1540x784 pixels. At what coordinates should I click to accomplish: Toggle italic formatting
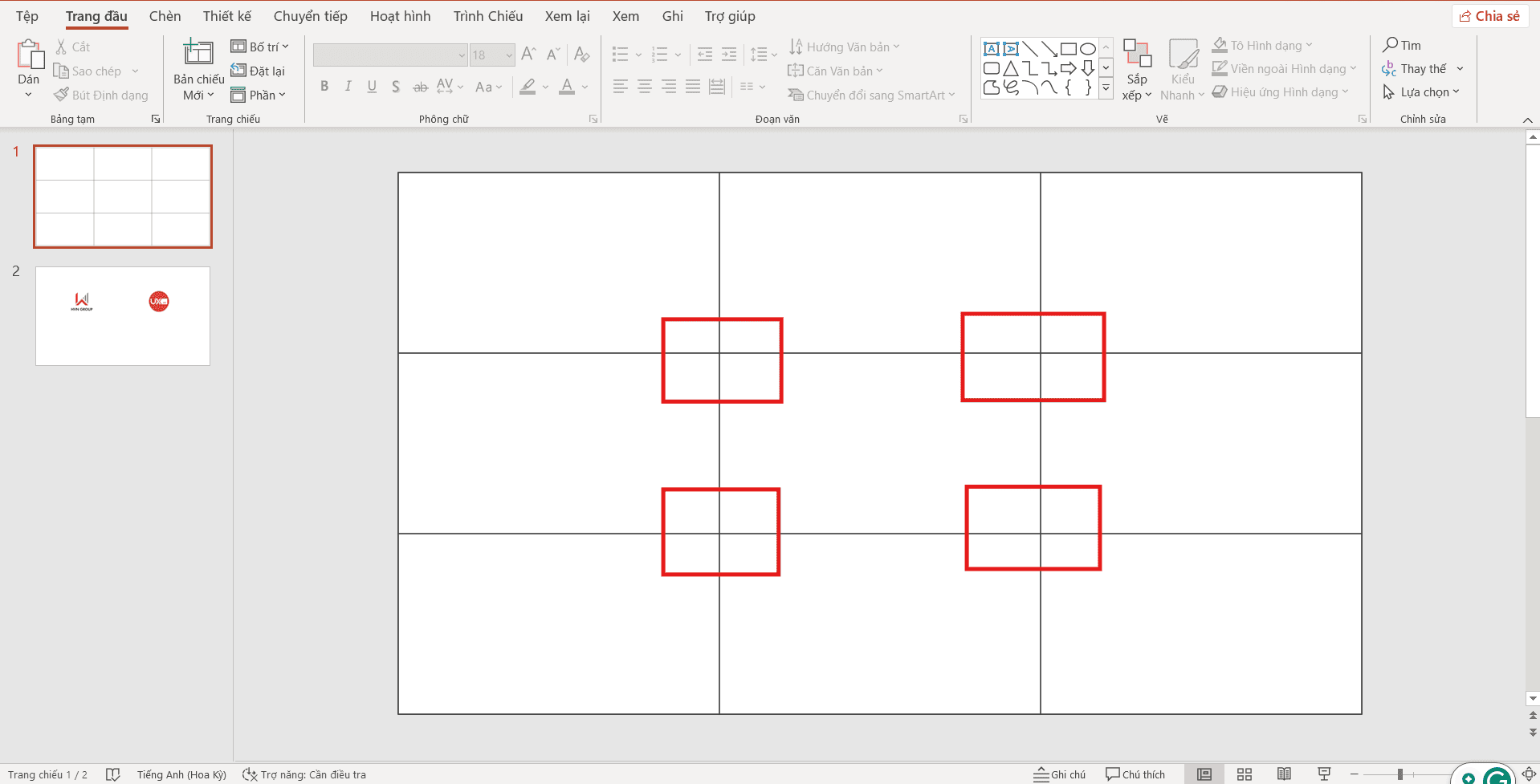(348, 86)
